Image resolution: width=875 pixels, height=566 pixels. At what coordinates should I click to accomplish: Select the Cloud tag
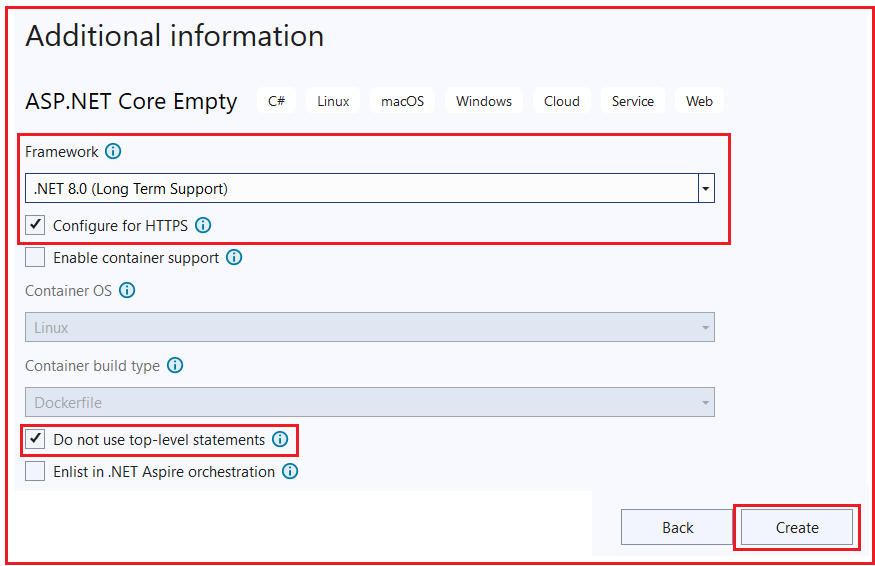click(562, 101)
